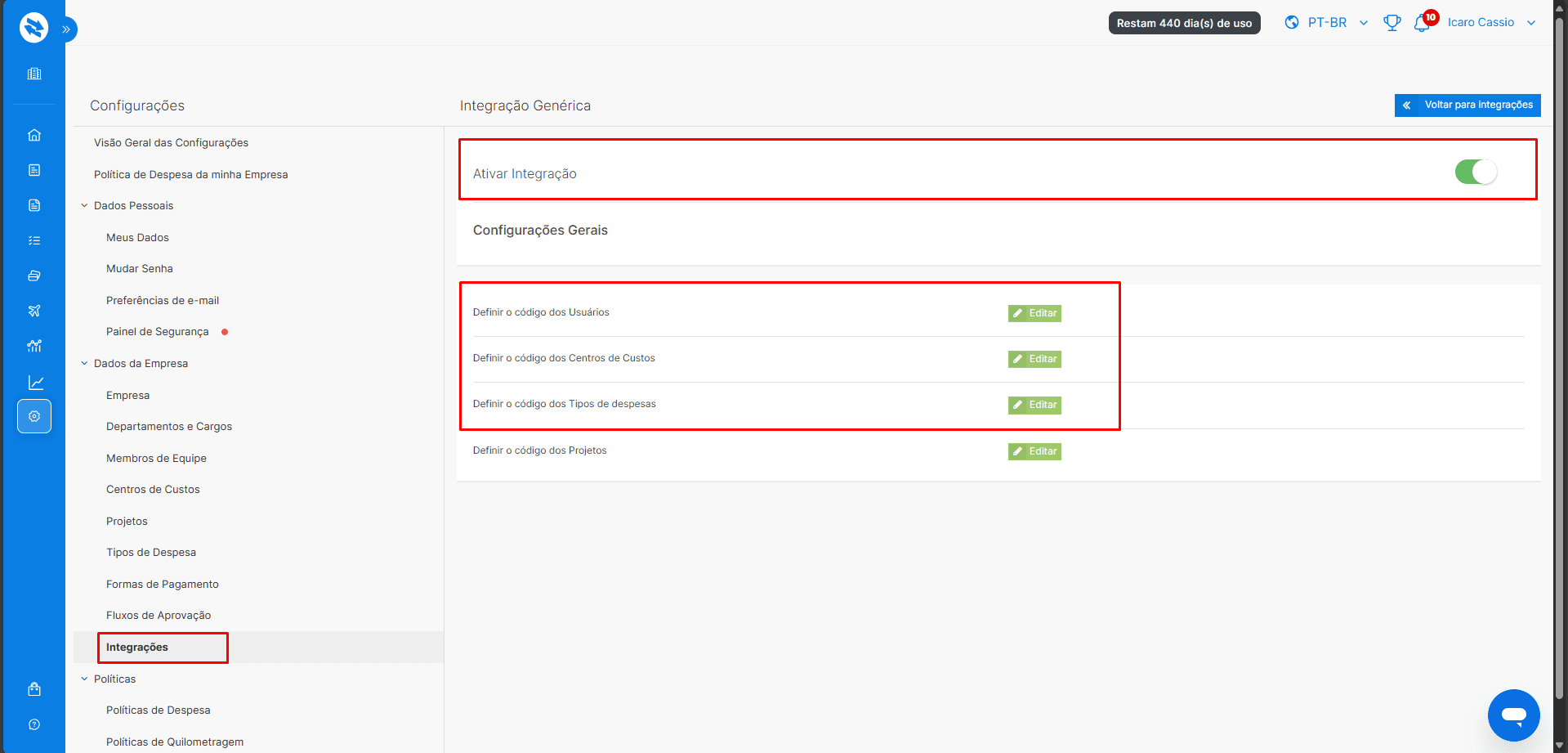Open the checklist icon in the sidebar
This screenshot has width=1568, height=753.
[x=34, y=240]
